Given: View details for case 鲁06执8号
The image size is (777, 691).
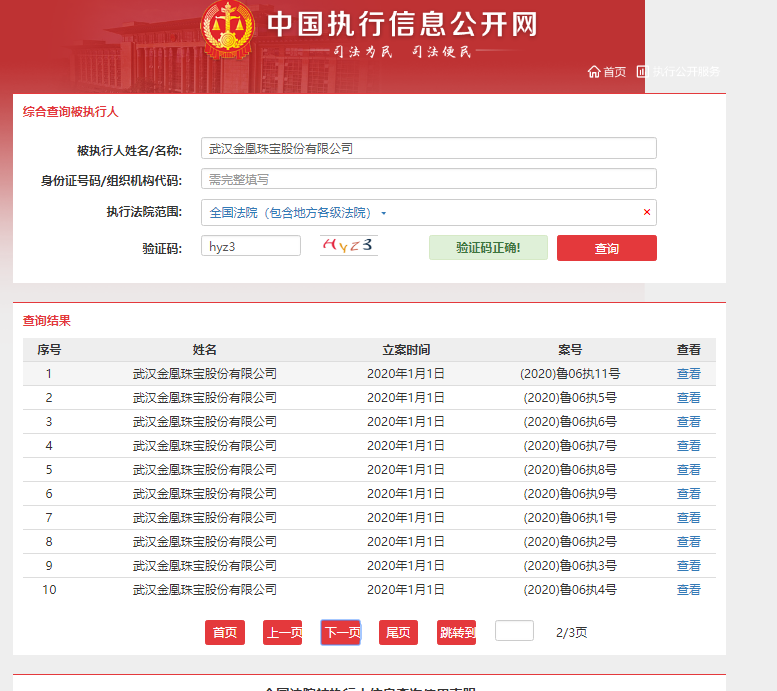Looking at the screenshot, I should pyautogui.click(x=689, y=469).
